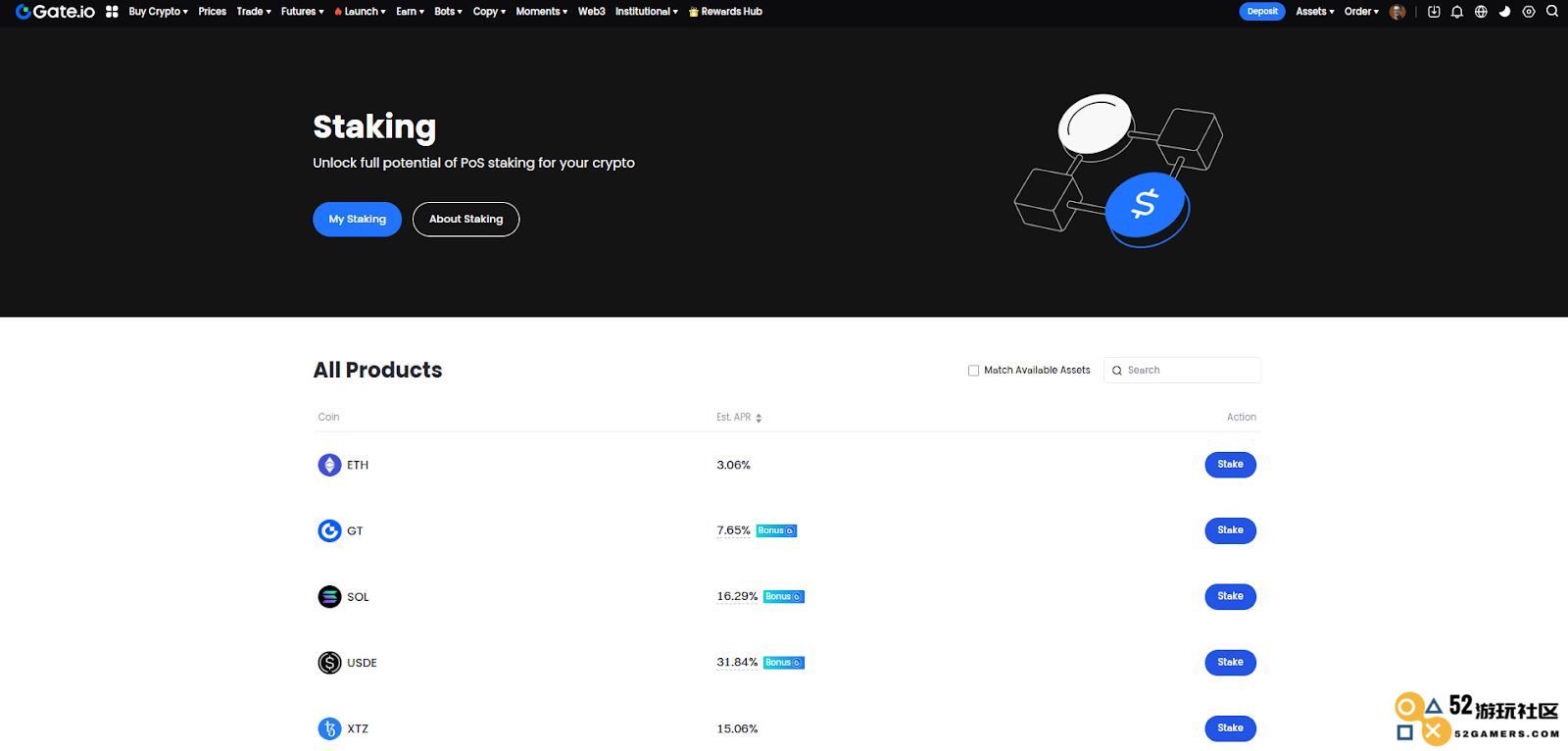The height and width of the screenshot is (751, 1568).
Task: Expand the Buy Crypto menu
Action: (x=158, y=12)
